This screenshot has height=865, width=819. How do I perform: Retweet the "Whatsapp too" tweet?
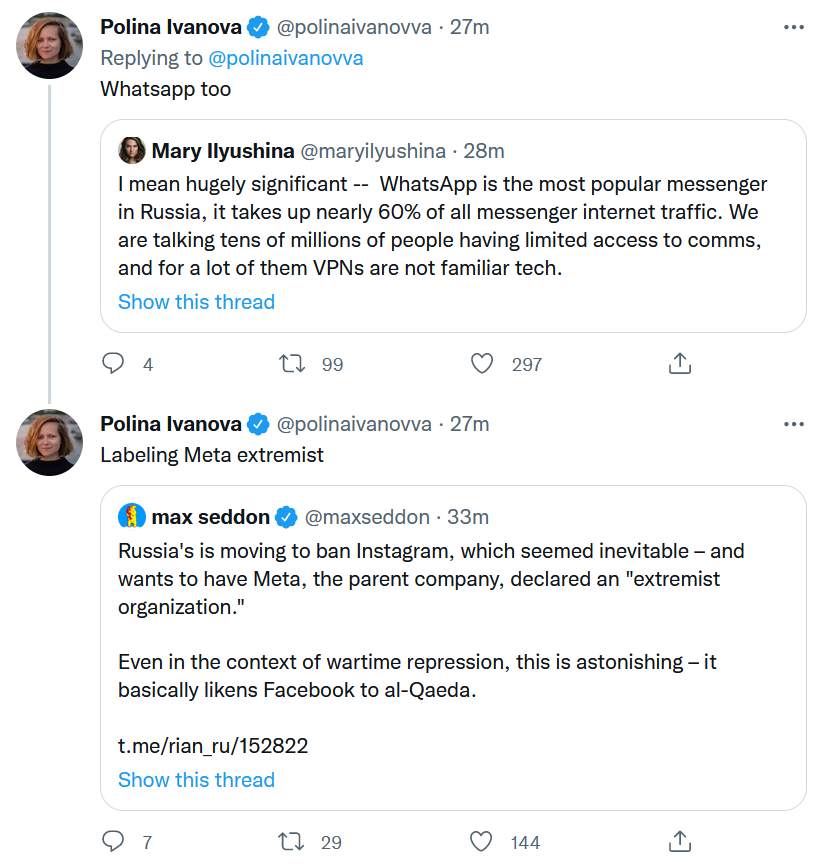292,364
